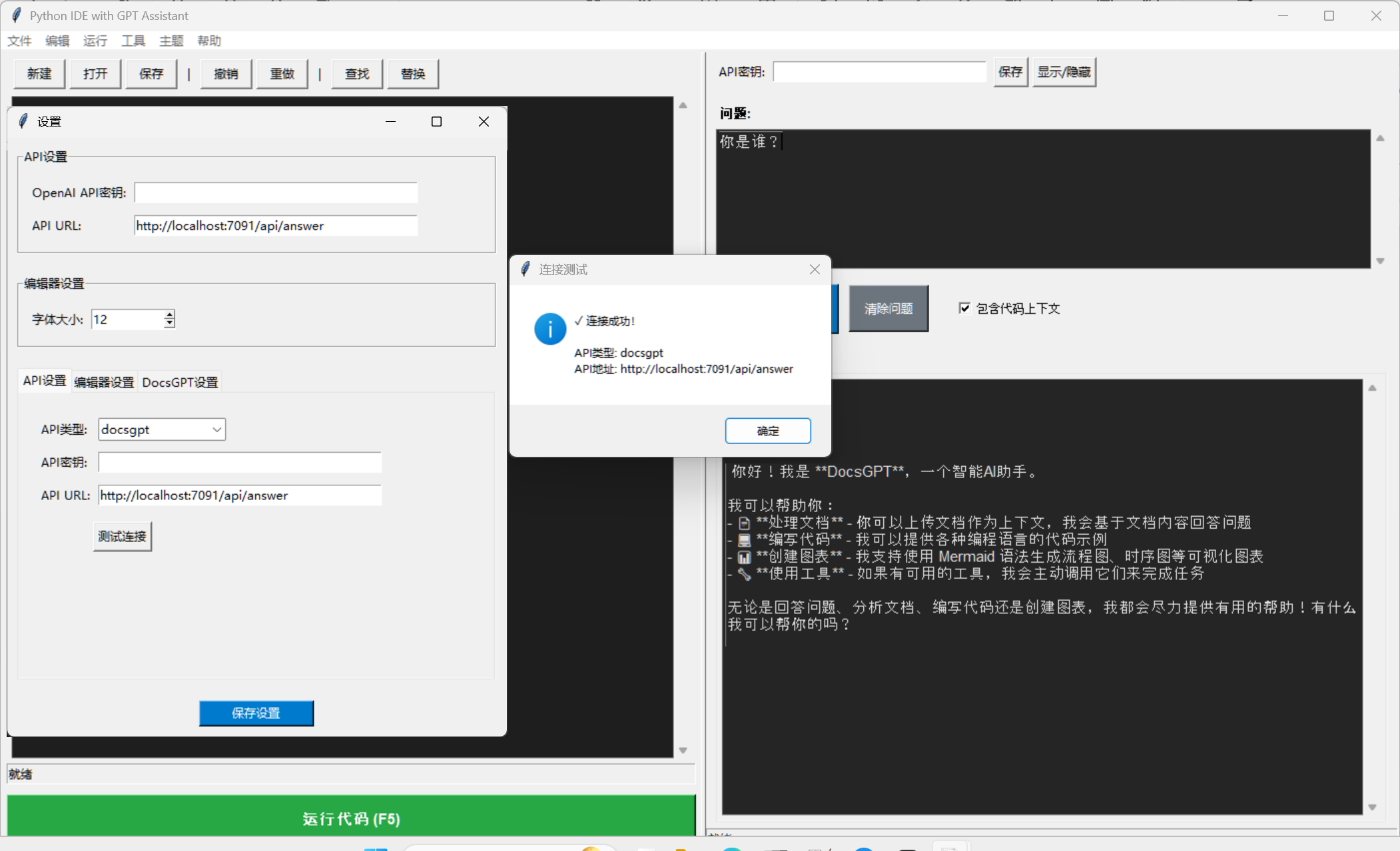Click 显示/隐藏 to toggle API key visibility
Screen dimensions: 1400x851
(1064, 72)
